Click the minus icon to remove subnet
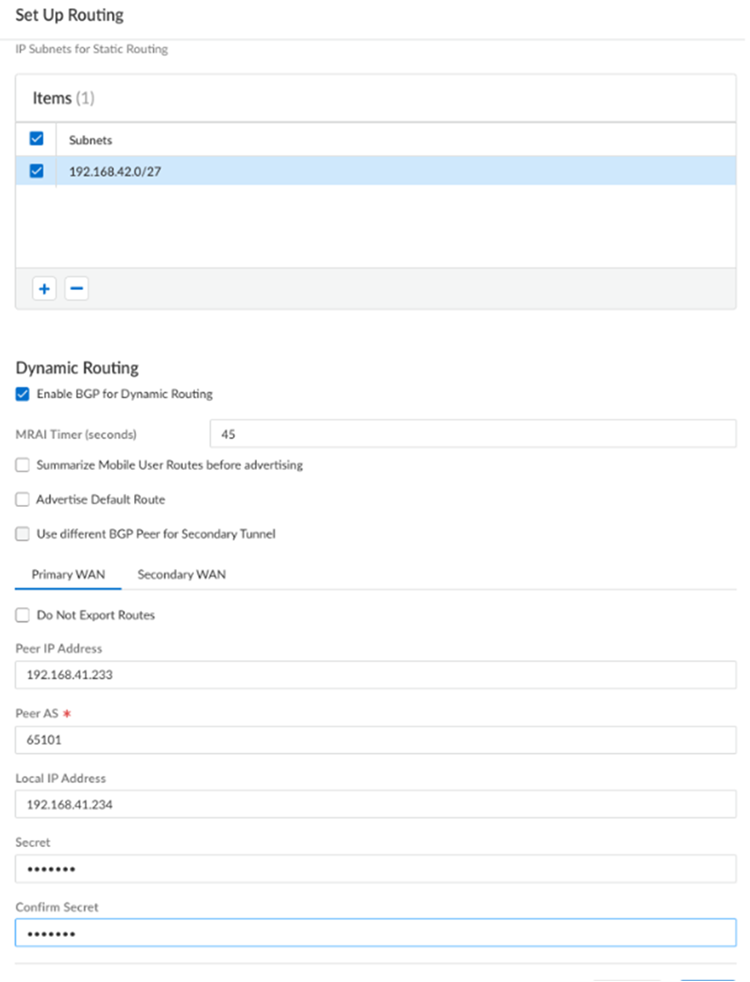750x982 pixels. [76, 289]
